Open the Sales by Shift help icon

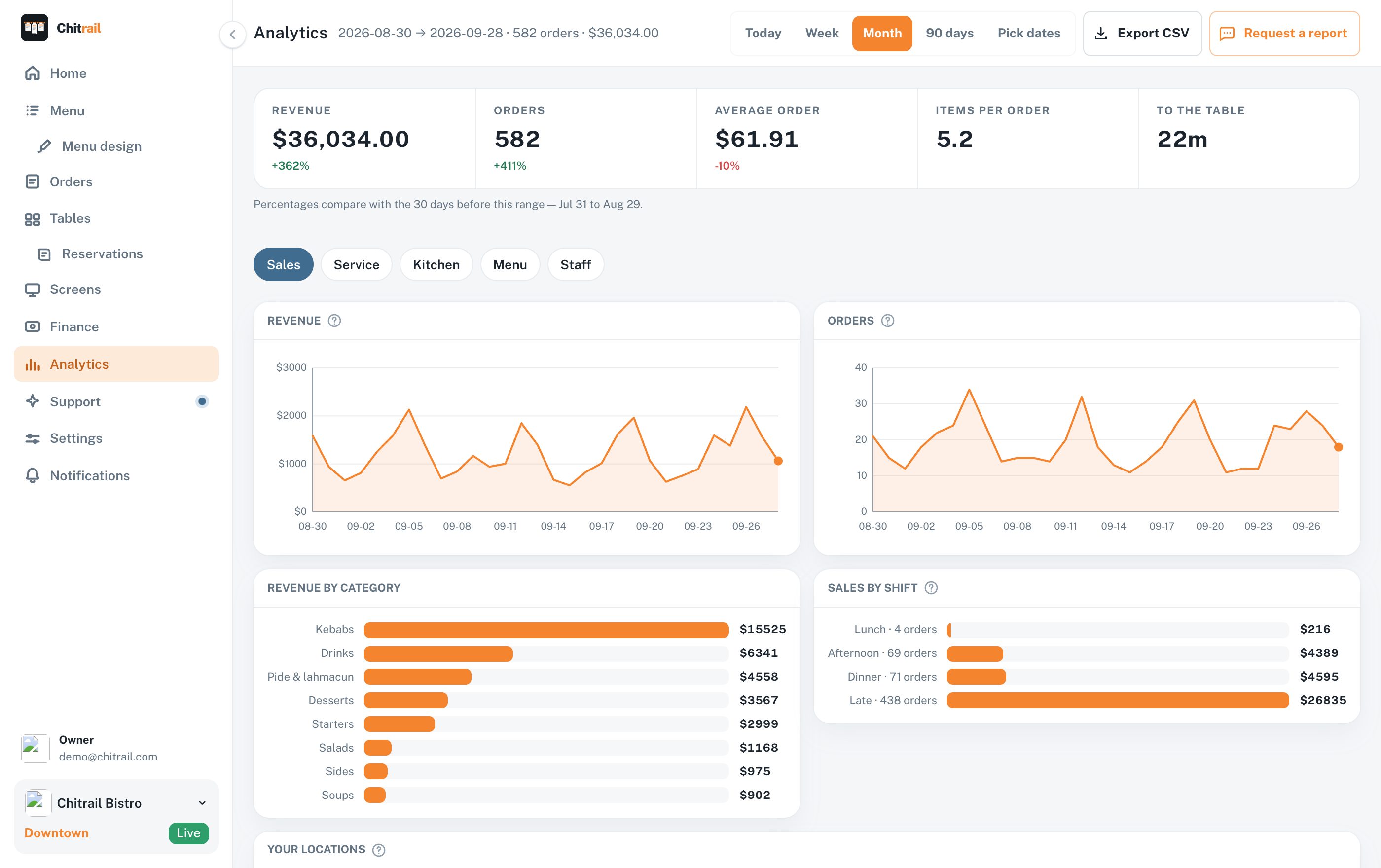(931, 588)
